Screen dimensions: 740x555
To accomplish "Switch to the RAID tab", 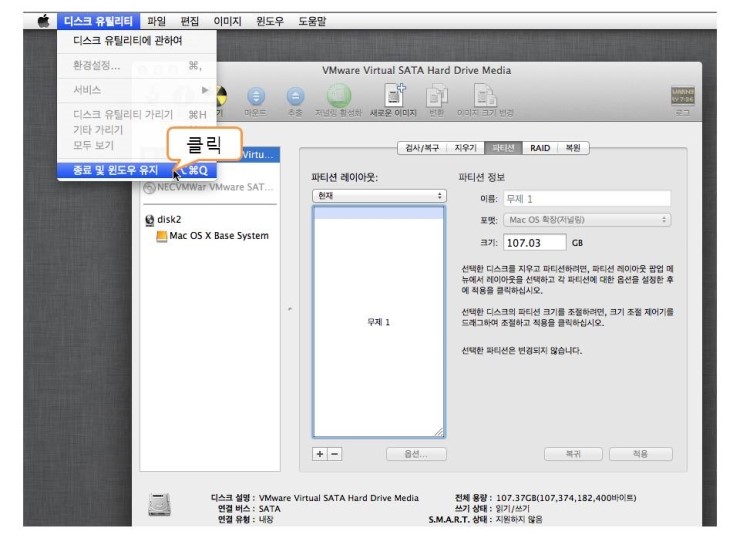I will click(x=540, y=148).
